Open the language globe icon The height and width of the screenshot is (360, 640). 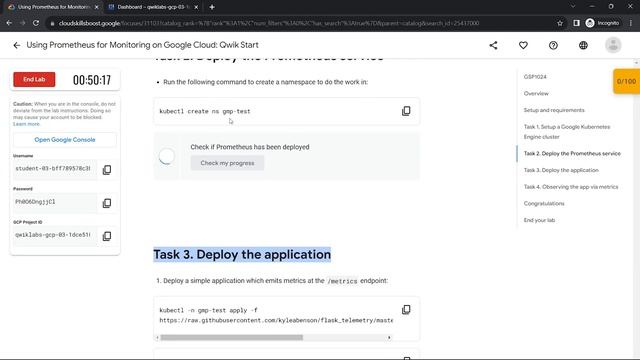(583, 45)
